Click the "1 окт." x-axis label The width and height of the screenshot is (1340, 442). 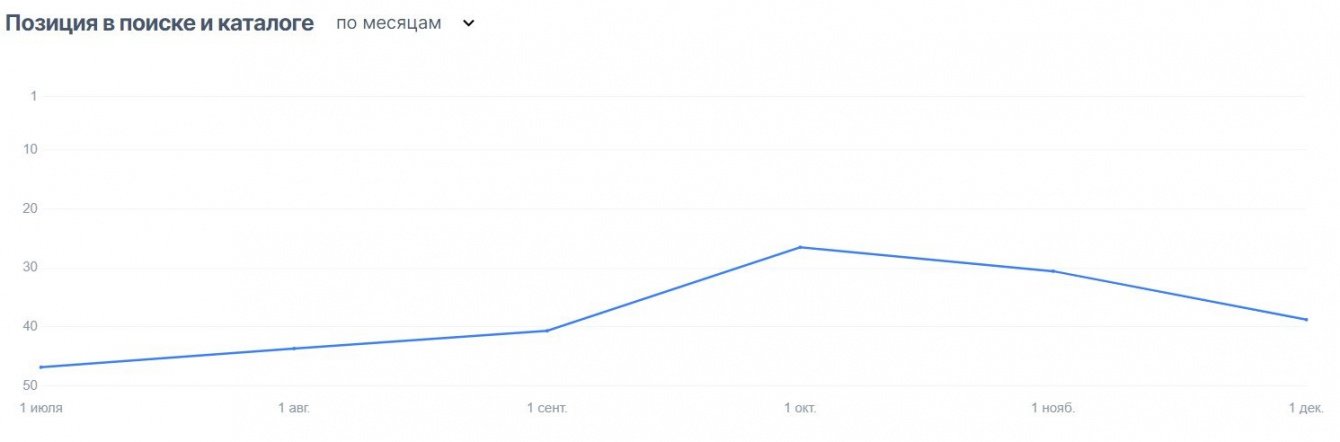pyautogui.click(x=800, y=408)
